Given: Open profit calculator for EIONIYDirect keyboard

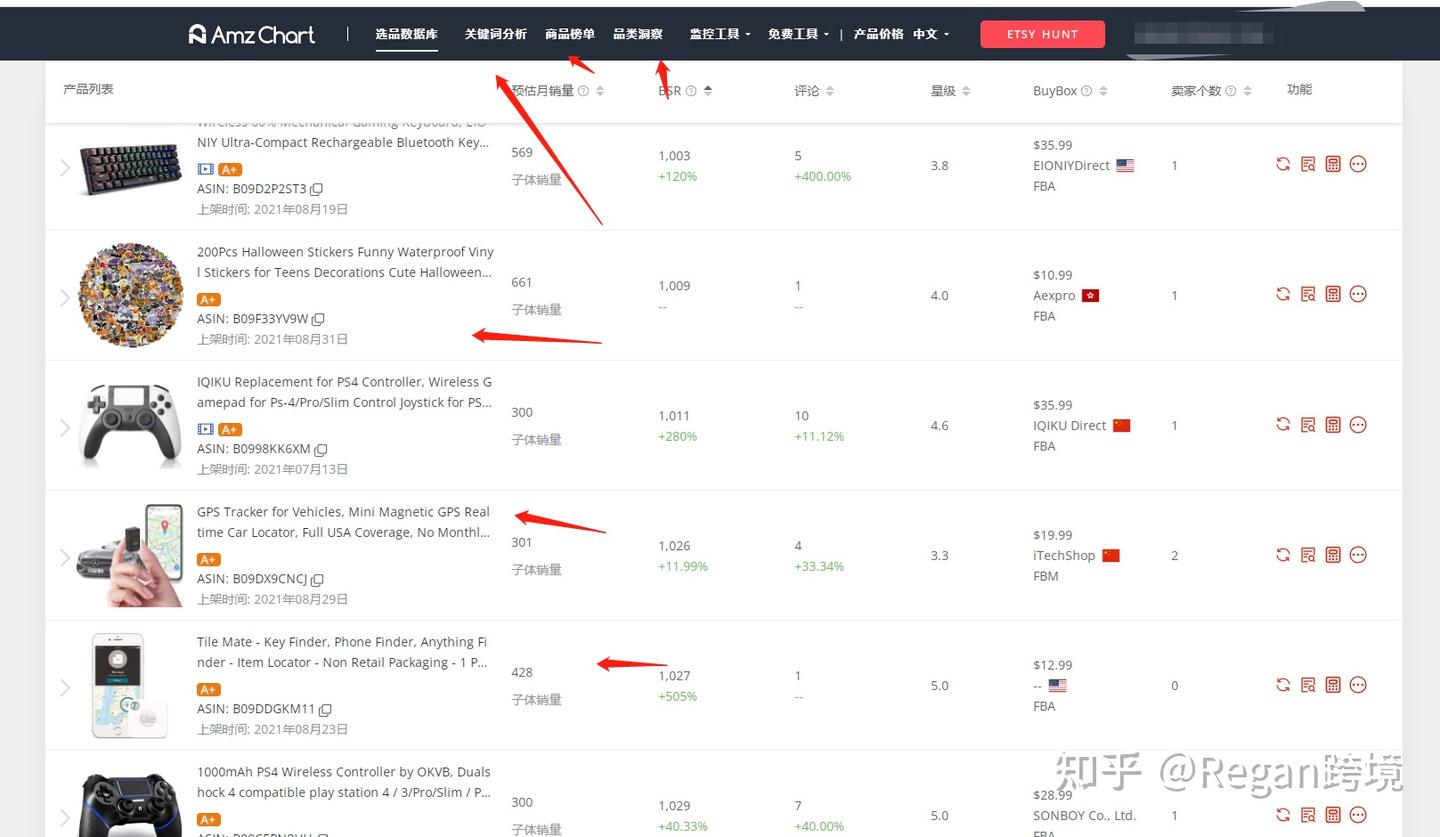Looking at the screenshot, I should (1333, 164).
